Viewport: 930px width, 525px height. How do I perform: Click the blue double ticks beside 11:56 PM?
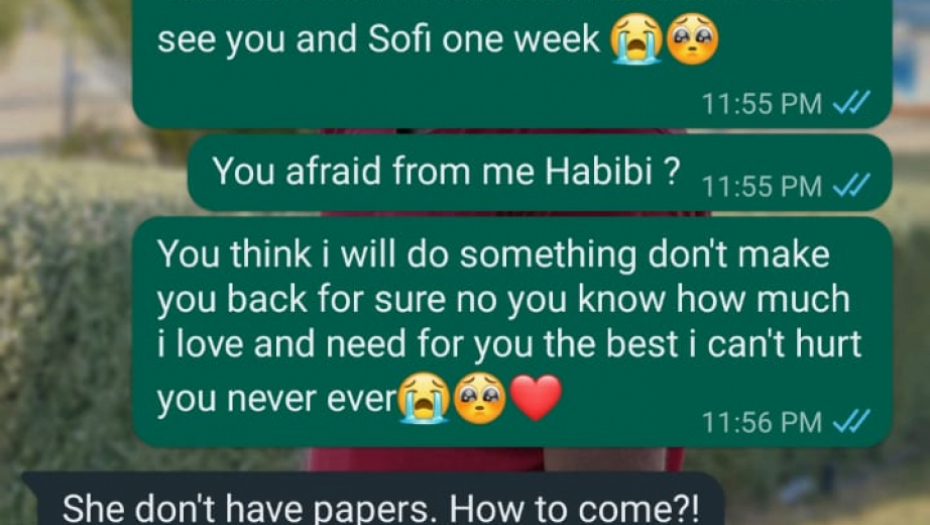pos(852,421)
